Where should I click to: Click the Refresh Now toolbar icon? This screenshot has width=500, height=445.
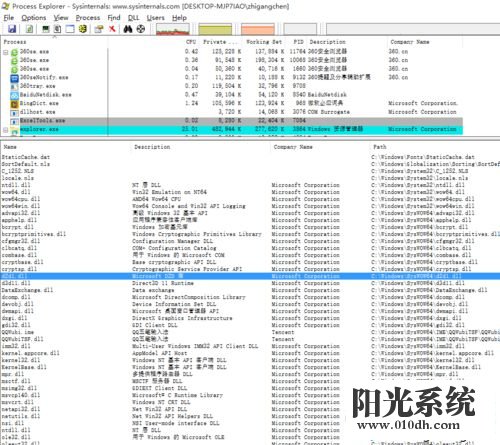point(29,29)
